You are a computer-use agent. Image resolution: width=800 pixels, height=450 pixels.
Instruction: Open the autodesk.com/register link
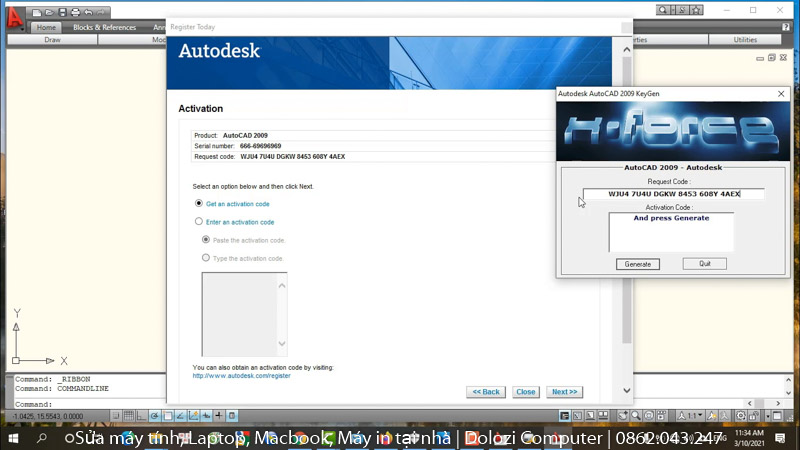click(241, 376)
